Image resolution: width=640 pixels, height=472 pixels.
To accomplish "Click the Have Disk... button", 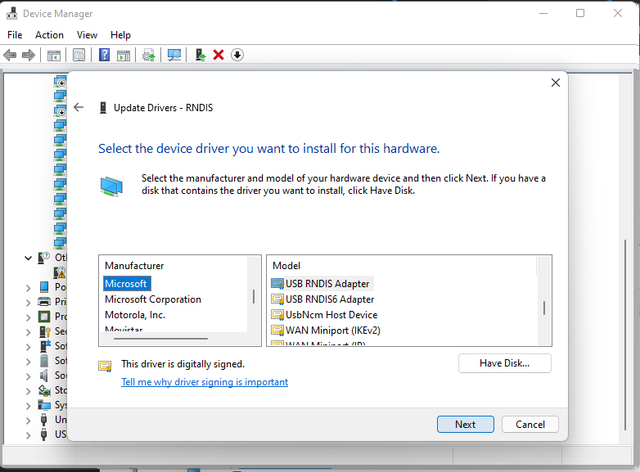I will 504,363.
